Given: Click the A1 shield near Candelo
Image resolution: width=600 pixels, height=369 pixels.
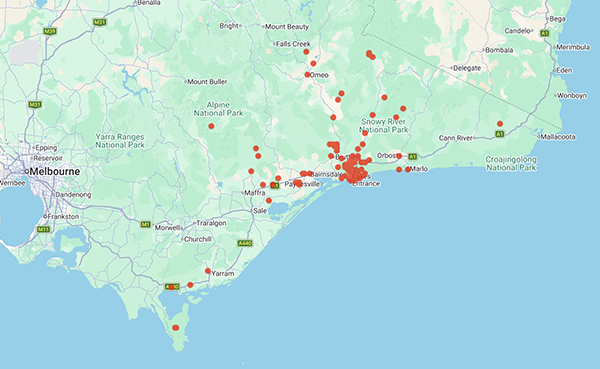Looking at the screenshot, I should 545,33.
